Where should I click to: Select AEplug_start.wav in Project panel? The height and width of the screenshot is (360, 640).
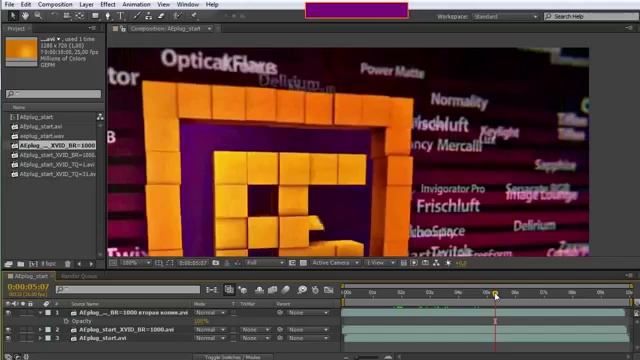[42, 136]
